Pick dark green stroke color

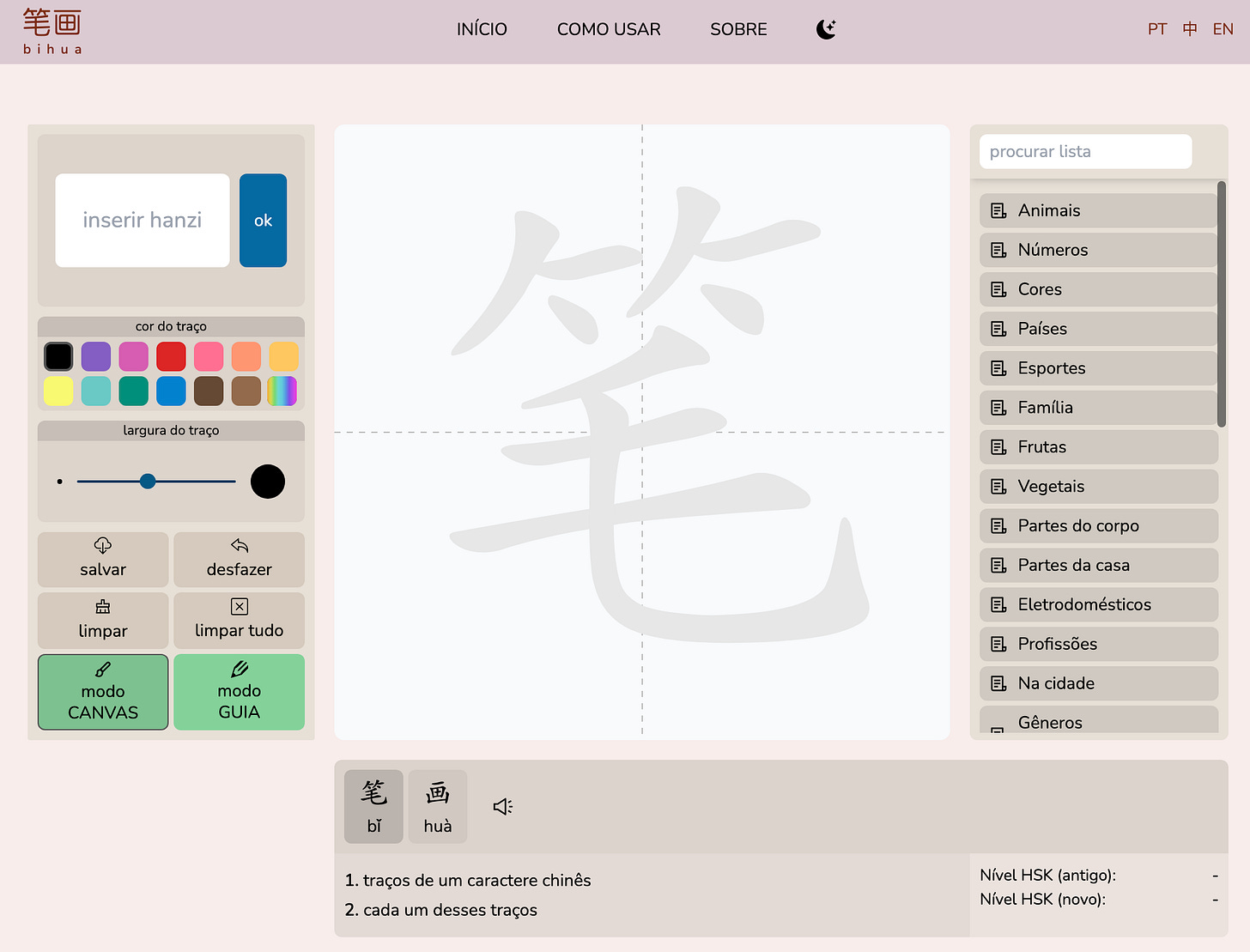click(133, 391)
